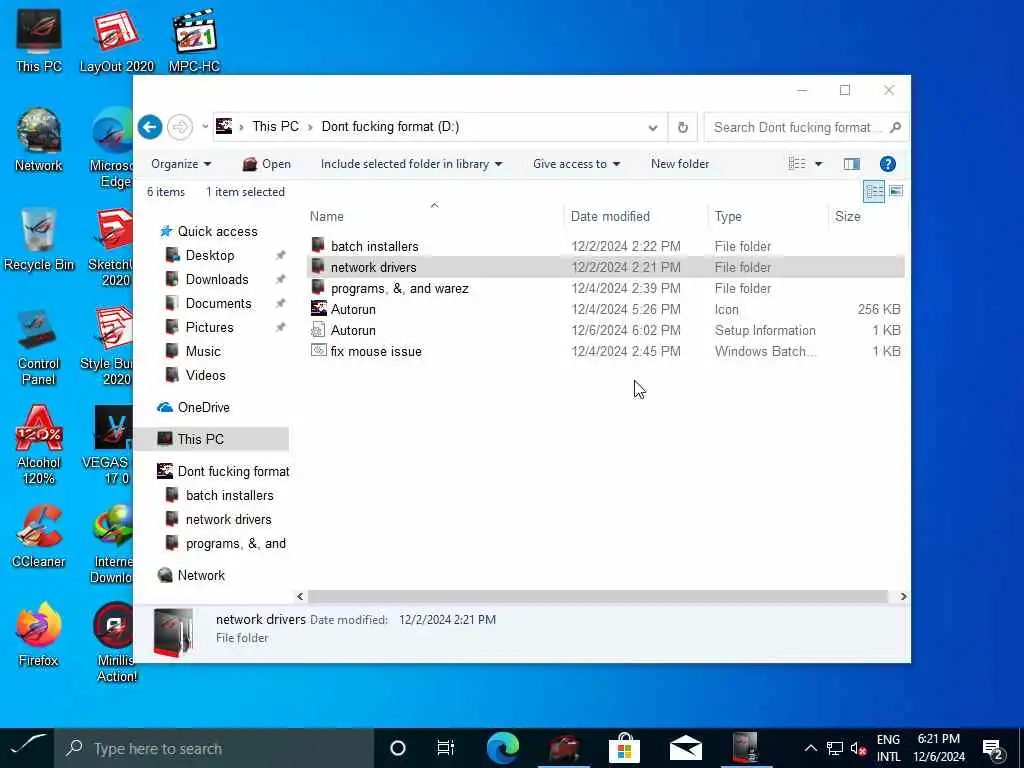This screenshot has width=1024, height=768.
Task: Click the horizontal scrollbar in file list
Action: pyautogui.click(x=598, y=596)
